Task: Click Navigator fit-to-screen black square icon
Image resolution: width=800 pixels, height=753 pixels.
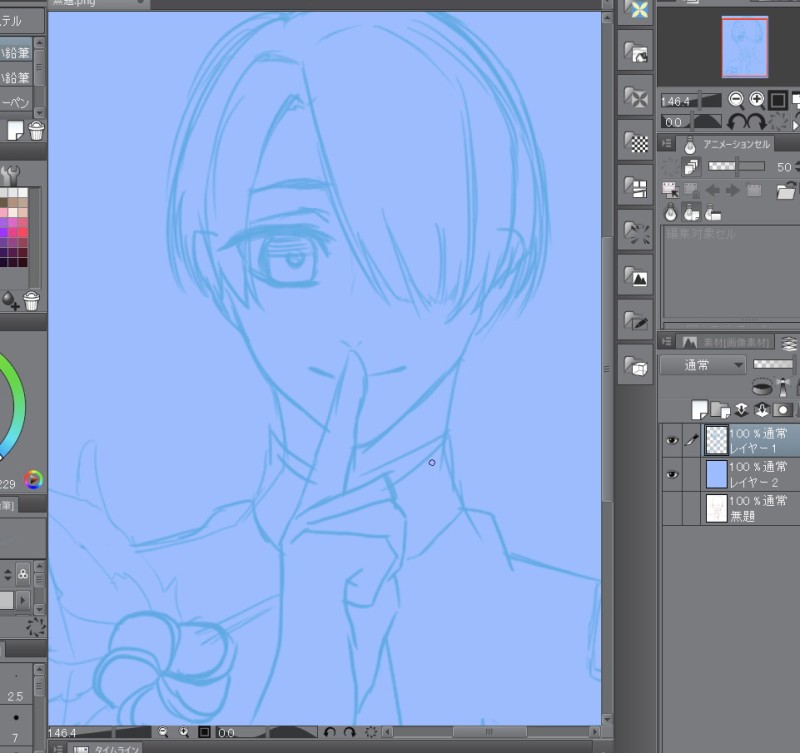Action: 778,100
